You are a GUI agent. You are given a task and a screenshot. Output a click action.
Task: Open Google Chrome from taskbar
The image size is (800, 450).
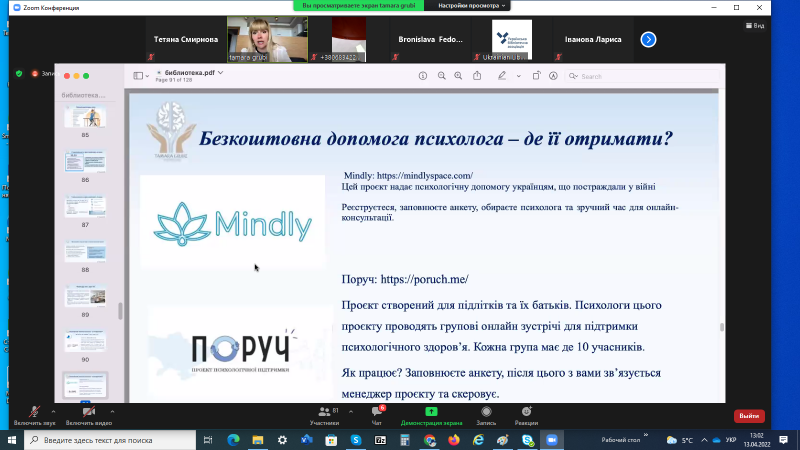pos(430,440)
